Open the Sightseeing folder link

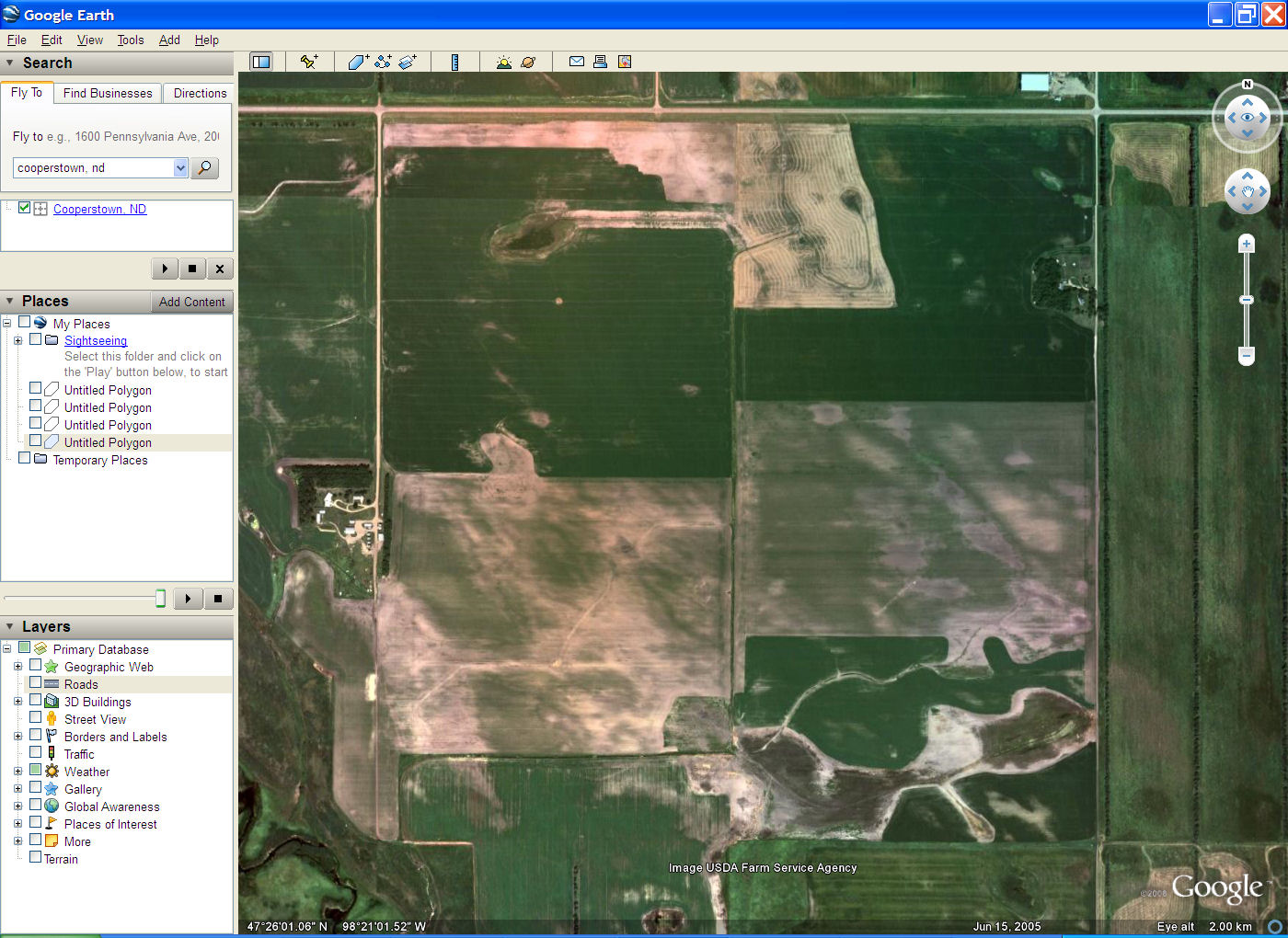pos(96,340)
